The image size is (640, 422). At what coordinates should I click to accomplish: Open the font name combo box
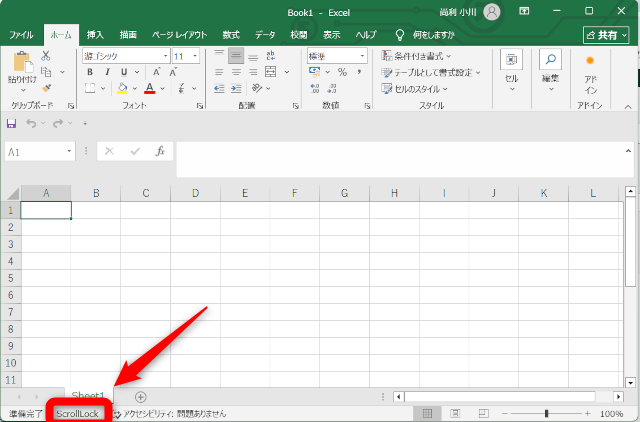[126, 56]
